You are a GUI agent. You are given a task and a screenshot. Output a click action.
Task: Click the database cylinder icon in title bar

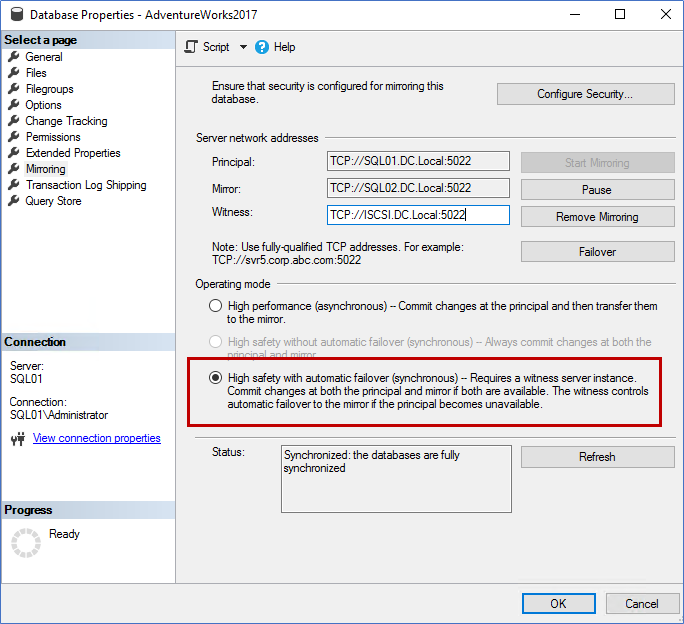(17, 14)
